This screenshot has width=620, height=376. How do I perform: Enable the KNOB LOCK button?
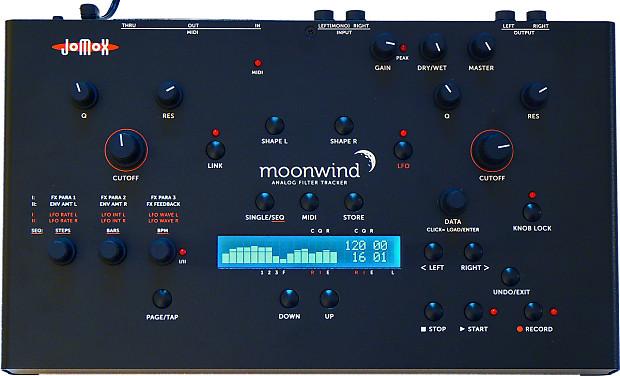(x=532, y=212)
